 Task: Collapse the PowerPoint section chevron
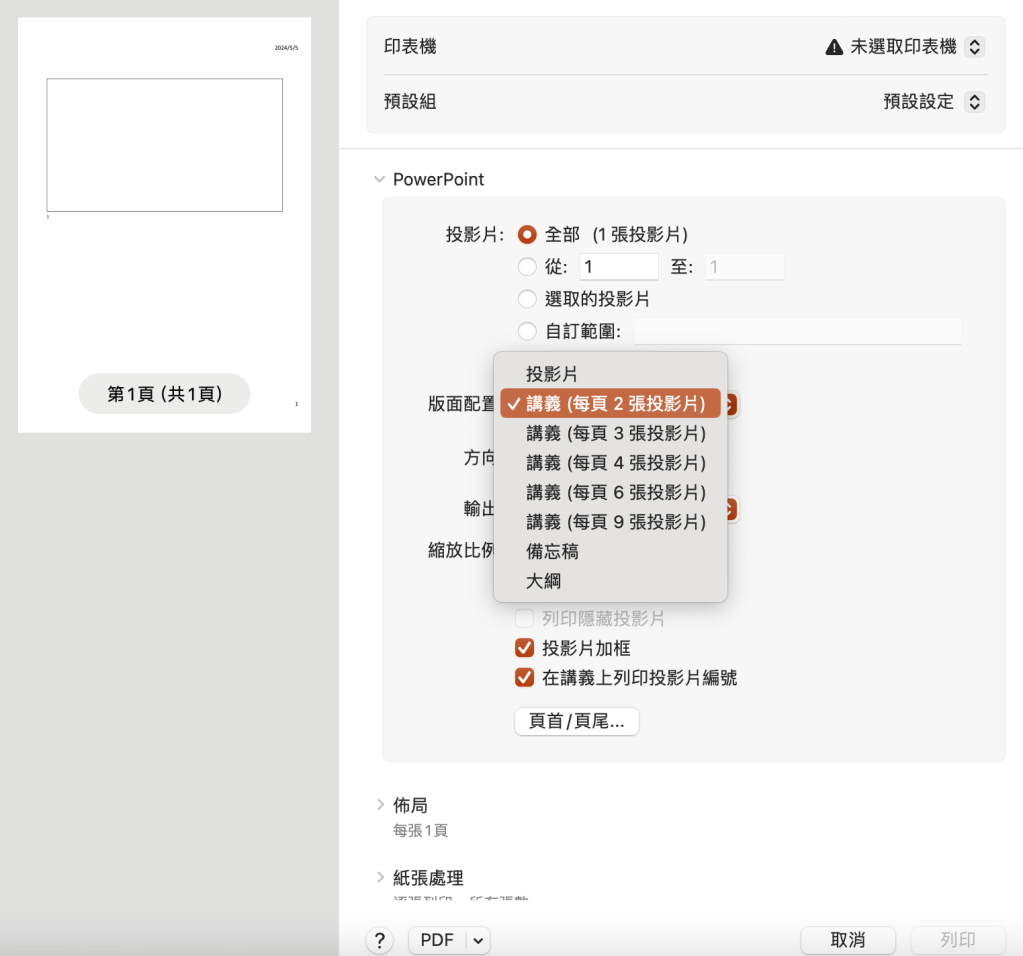point(379,180)
